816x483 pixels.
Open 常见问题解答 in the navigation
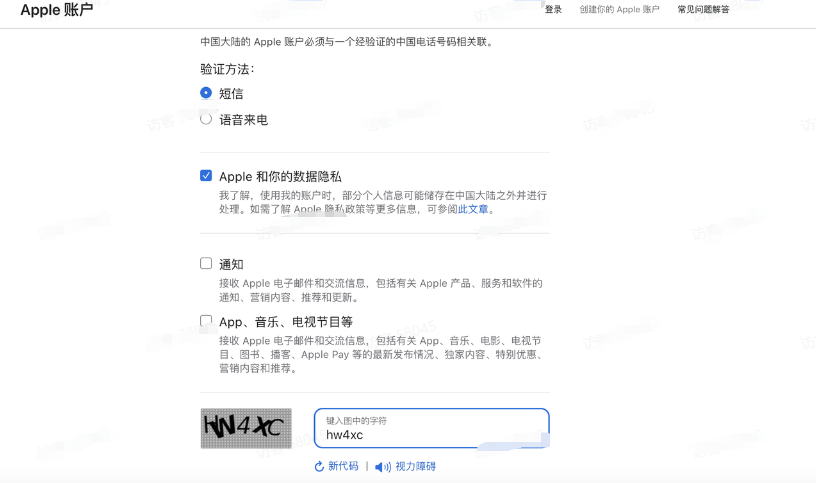click(x=703, y=9)
